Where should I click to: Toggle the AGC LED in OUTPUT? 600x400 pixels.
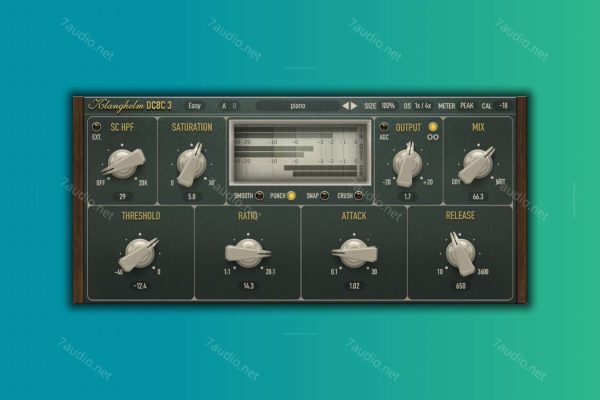click(x=384, y=127)
